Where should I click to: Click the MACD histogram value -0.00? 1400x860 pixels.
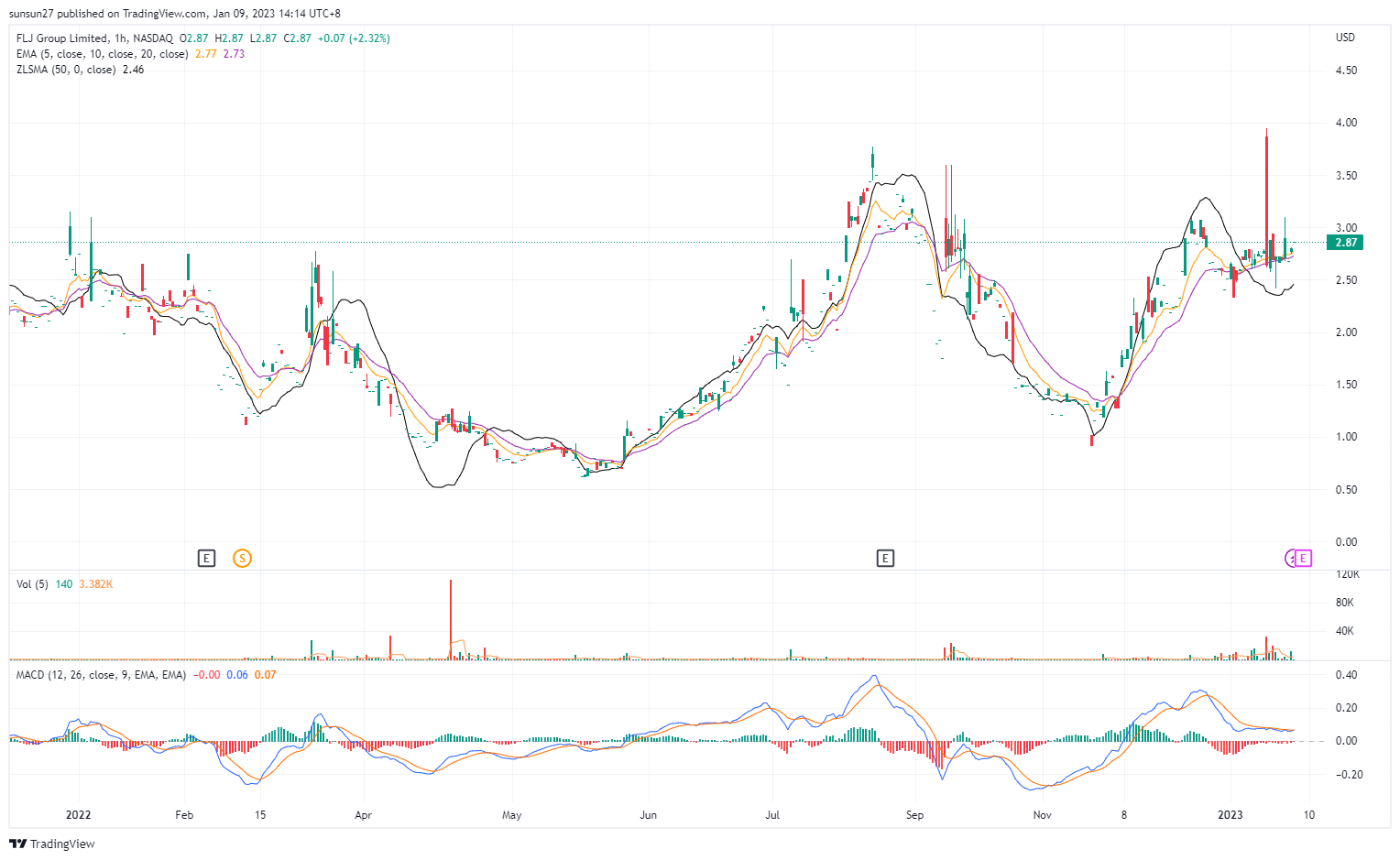(206, 675)
